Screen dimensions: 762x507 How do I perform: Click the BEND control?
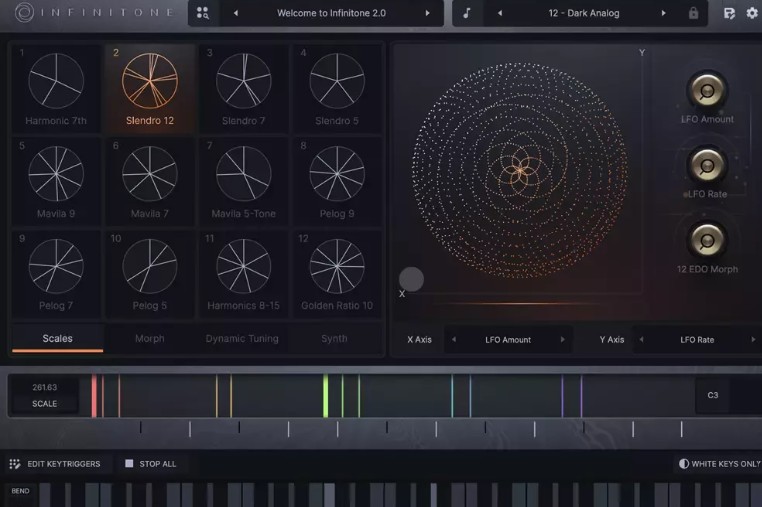[x=20, y=491]
